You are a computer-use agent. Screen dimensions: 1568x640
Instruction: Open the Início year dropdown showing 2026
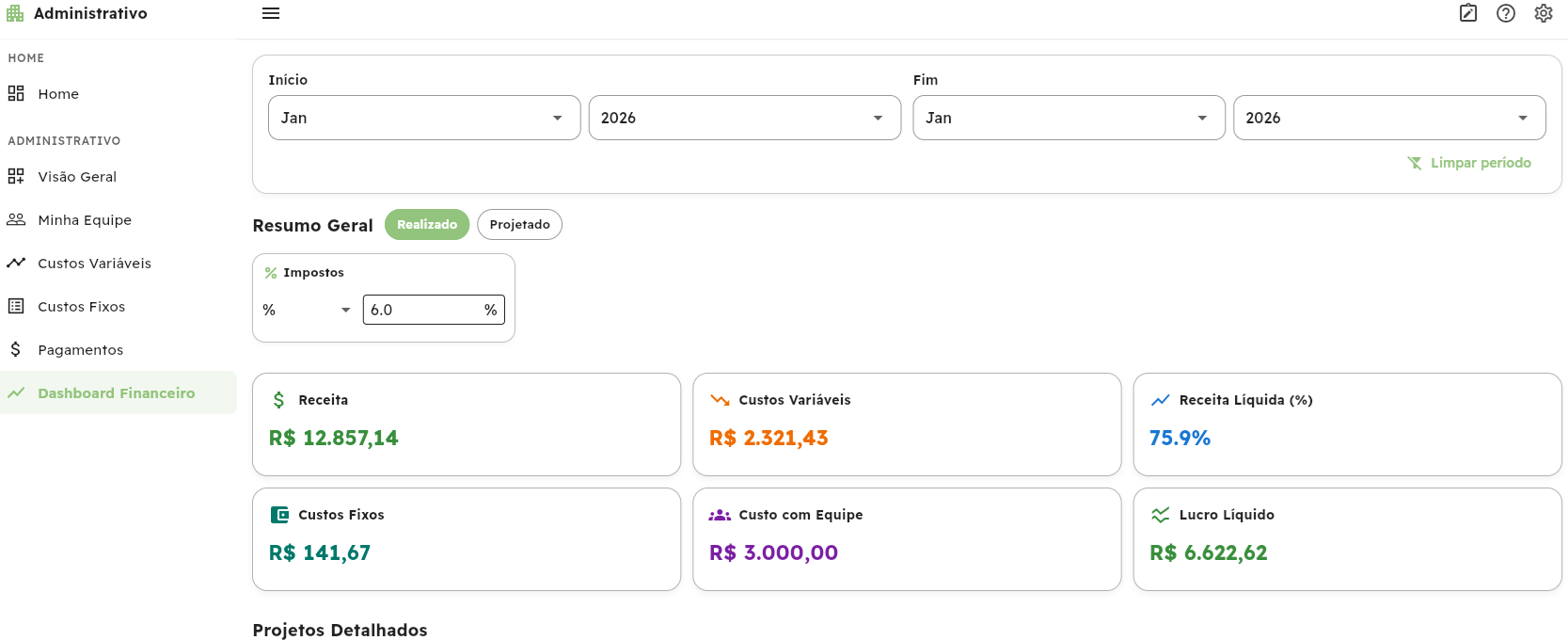coord(745,118)
